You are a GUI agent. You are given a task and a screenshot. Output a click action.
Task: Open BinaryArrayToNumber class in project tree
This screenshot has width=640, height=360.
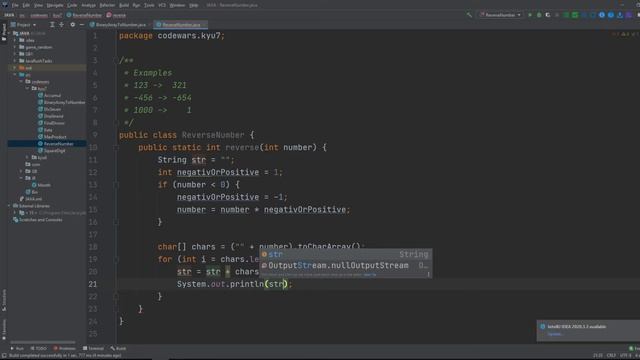click(x=61, y=102)
